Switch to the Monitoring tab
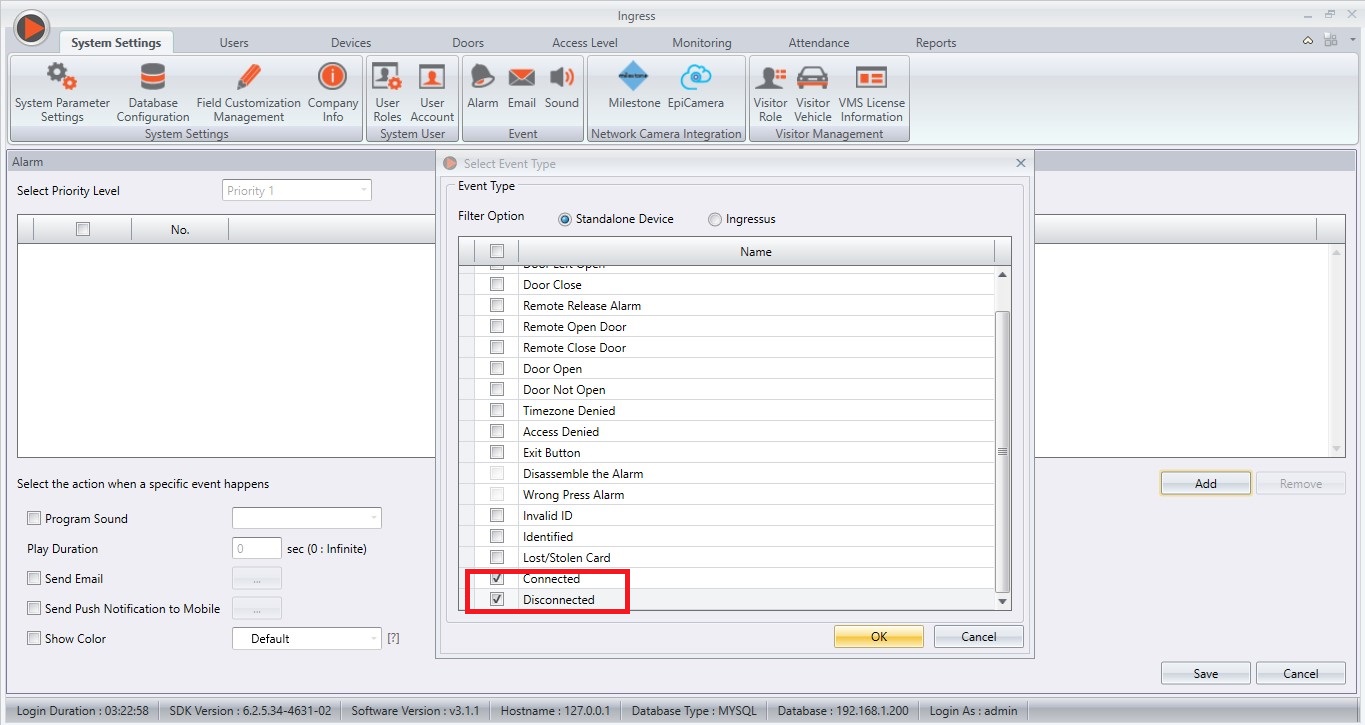The image size is (1365, 725). 702,43
